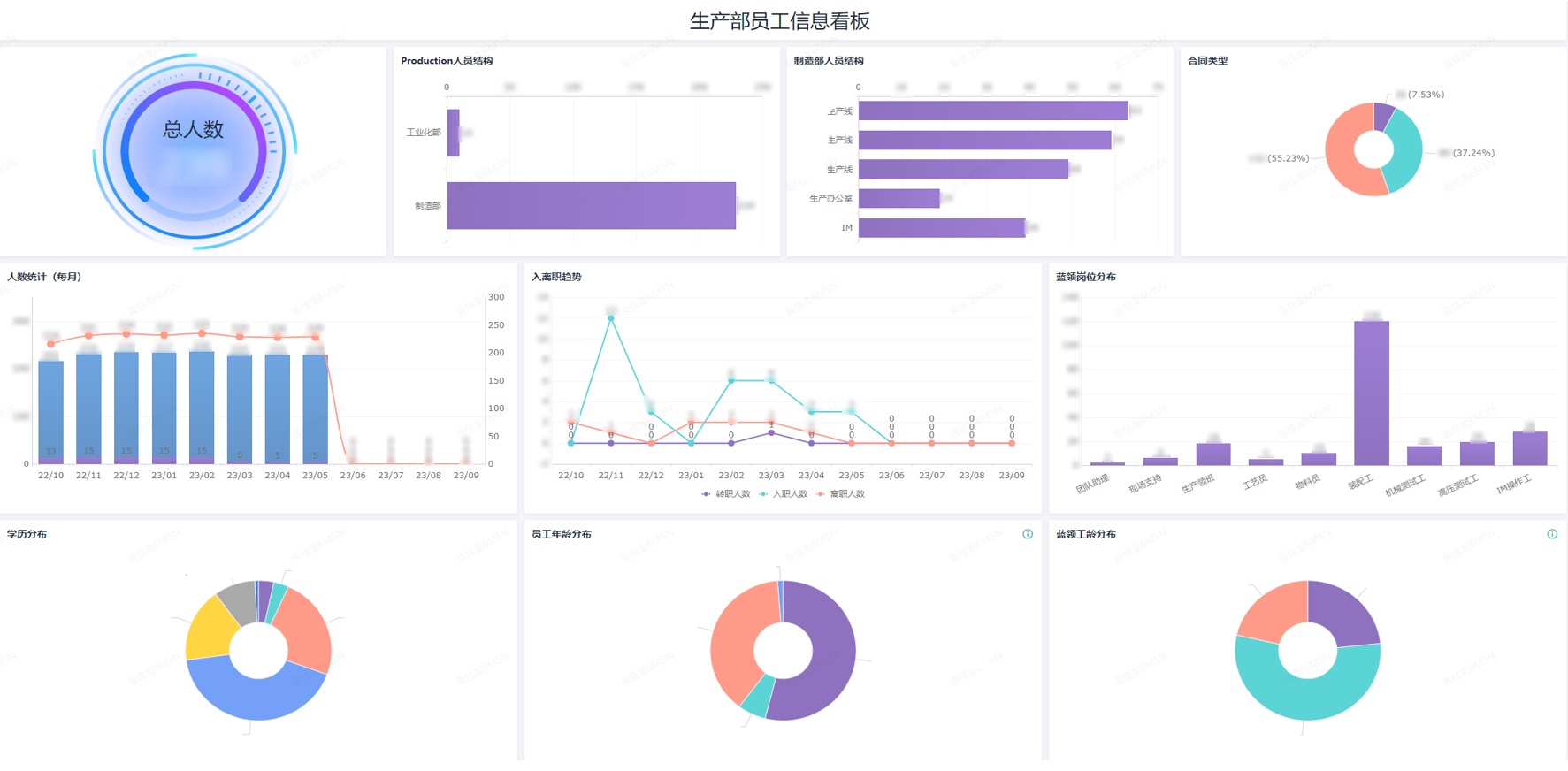Click info icon on 员工年龄分布 panel
Image resolution: width=1568 pixels, height=771 pixels.
pyautogui.click(x=1028, y=534)
